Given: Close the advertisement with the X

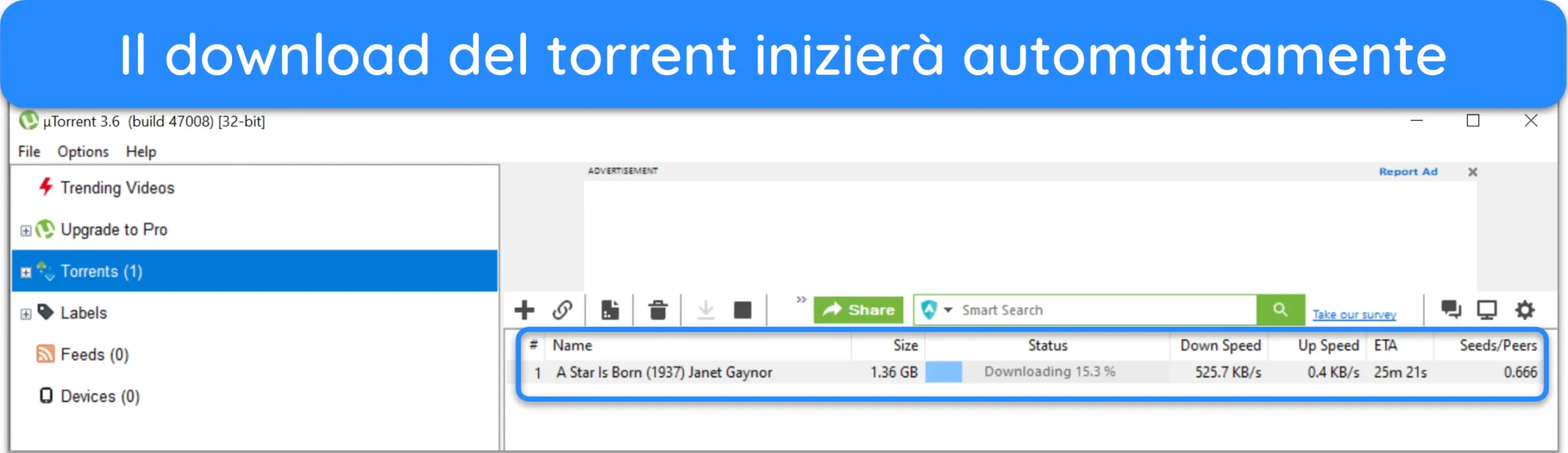Looking at the screenshot, I should click(1473, 172).
